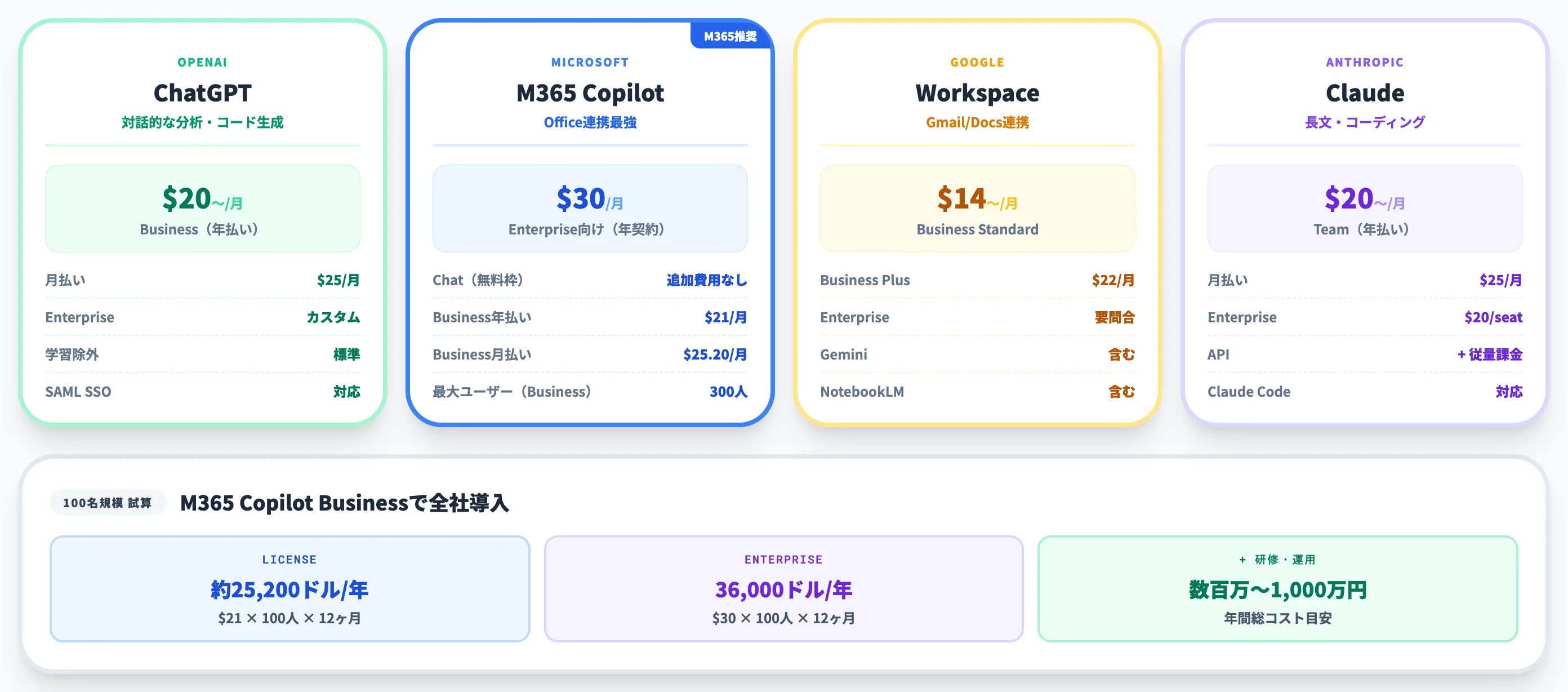Image resolution: width=1568 pixels, height=692 pixels.
Task: Click the 標準 value for 学習除外
Action: coord(346,354)
